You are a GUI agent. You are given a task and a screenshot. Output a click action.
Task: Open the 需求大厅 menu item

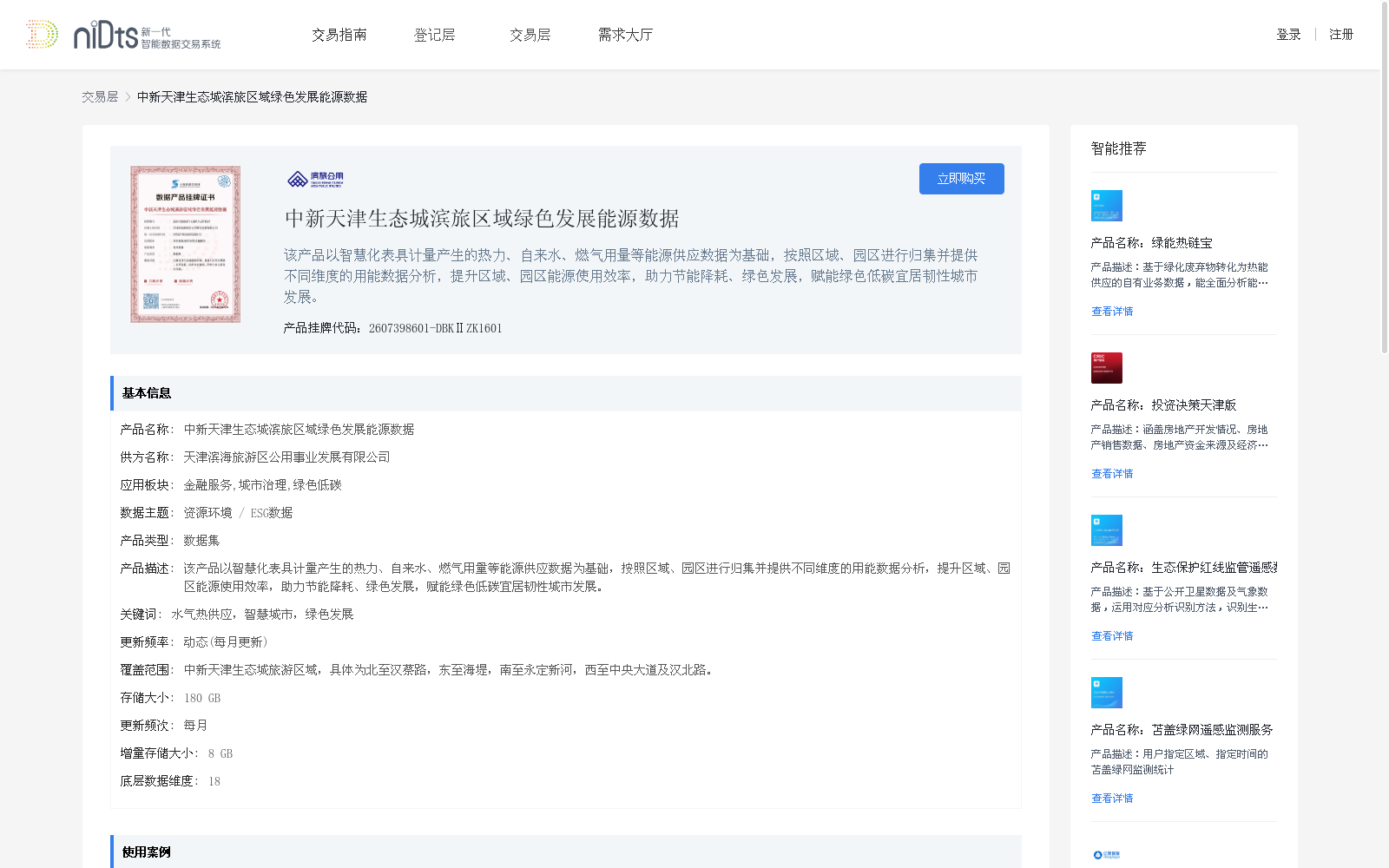(625, 35)
